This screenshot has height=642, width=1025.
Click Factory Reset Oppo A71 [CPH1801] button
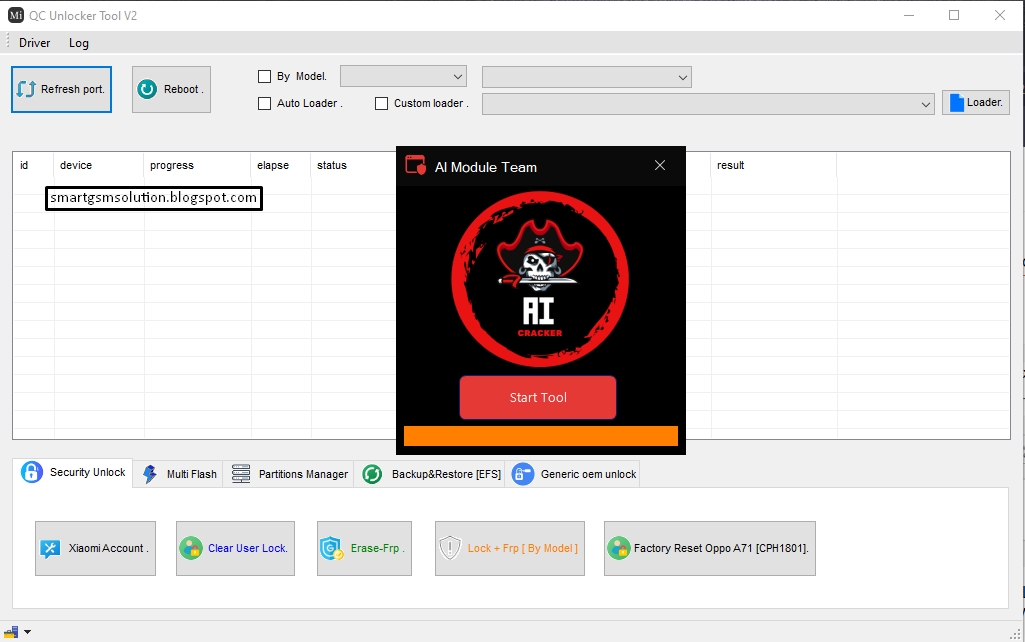pos(710,548)
